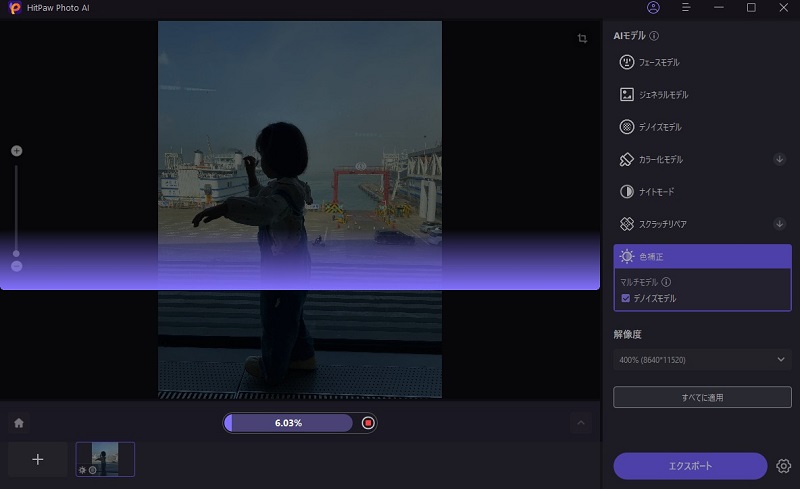
Task: Toggle the デノイズモデル checkbox under マルチモデル
Action: tap(626, 298)
